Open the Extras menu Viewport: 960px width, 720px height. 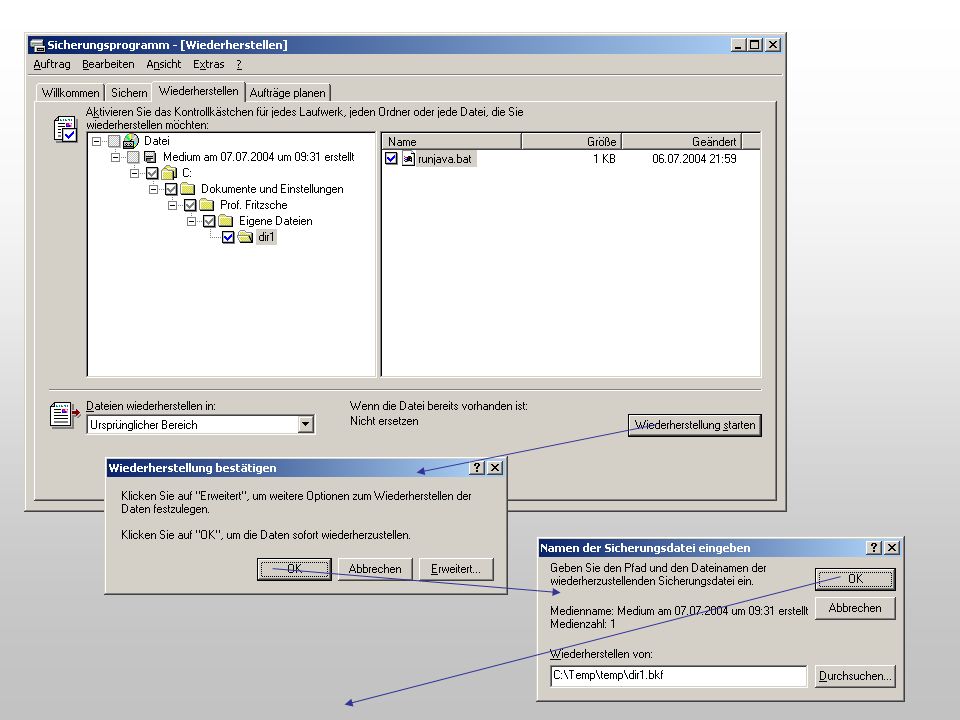click(209, 64)
